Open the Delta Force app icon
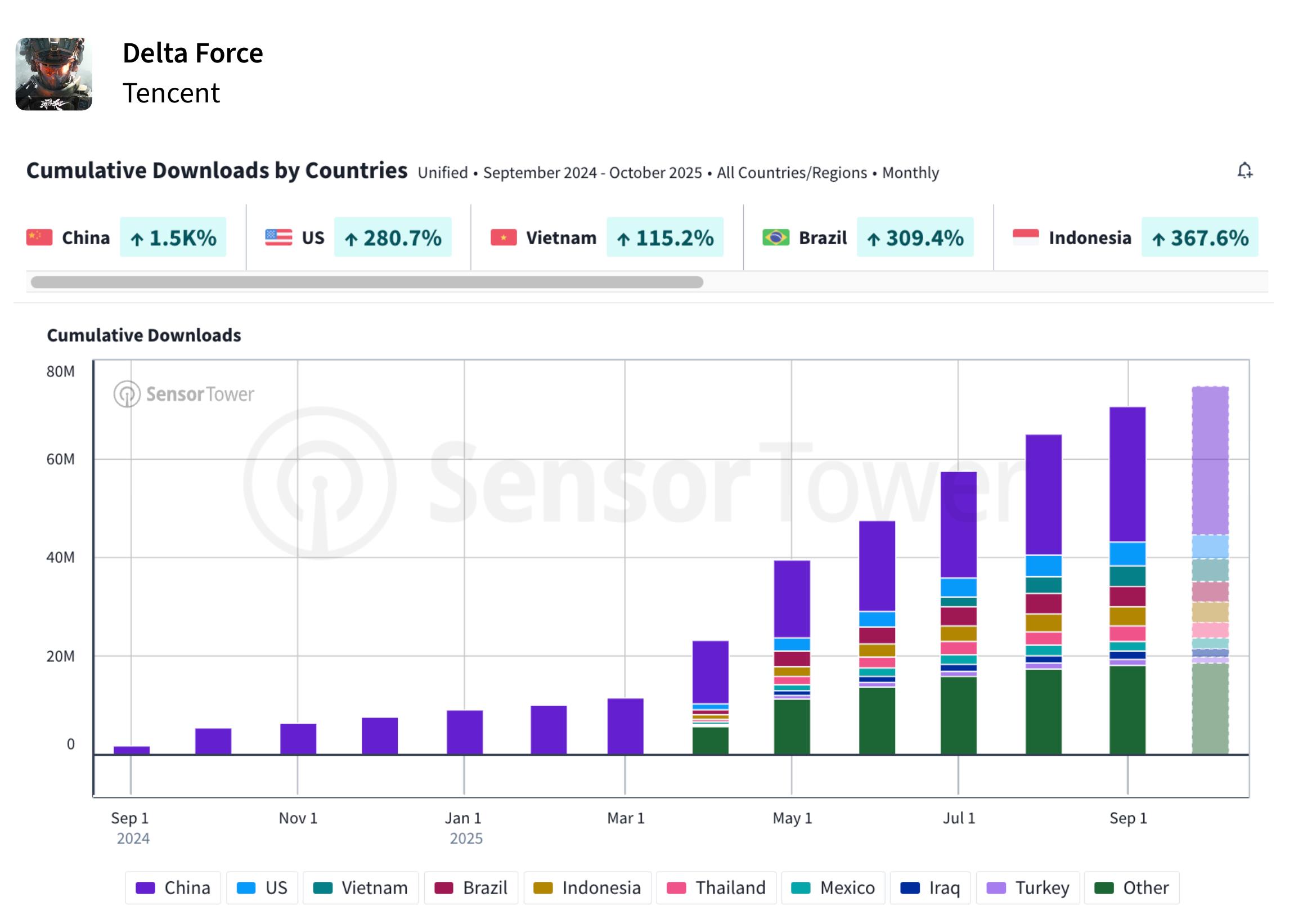Screen dimensions: 1294x924 (53, 74)
